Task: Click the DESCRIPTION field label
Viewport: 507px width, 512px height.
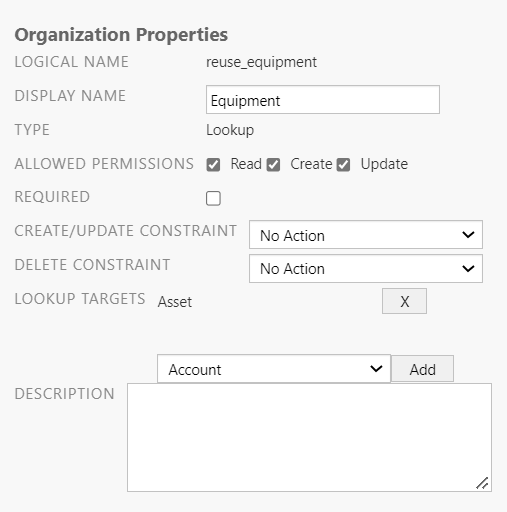Action: tap(65, 394)
